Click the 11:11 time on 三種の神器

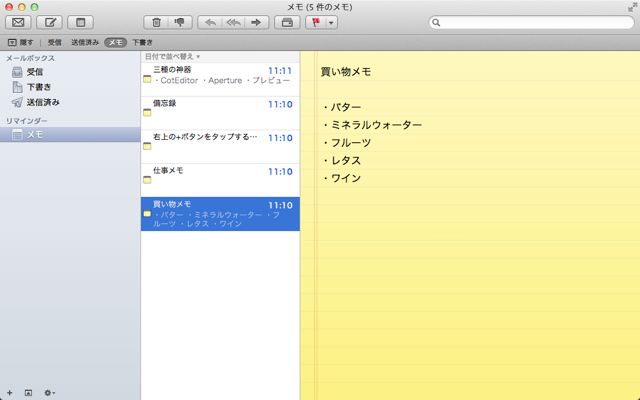[280, 71]
